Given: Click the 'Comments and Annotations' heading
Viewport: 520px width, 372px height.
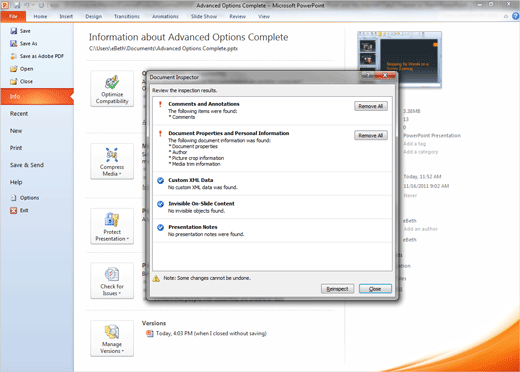Looking at the screenshot, I should pos(204,104).
